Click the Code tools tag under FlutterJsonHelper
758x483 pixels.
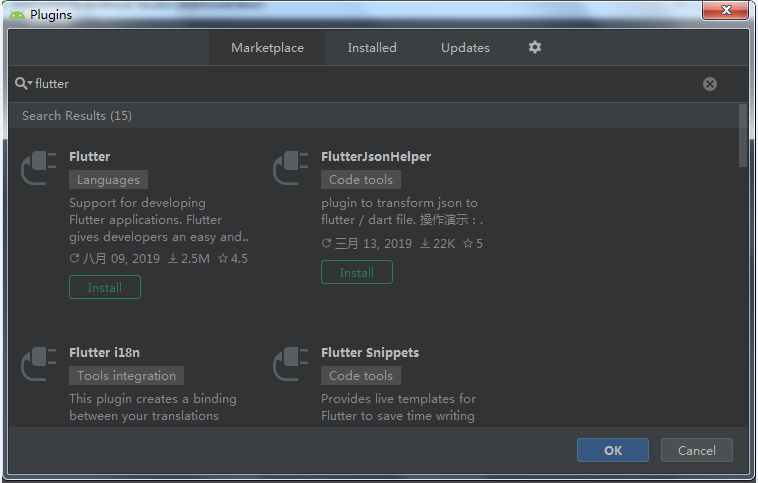361,180
